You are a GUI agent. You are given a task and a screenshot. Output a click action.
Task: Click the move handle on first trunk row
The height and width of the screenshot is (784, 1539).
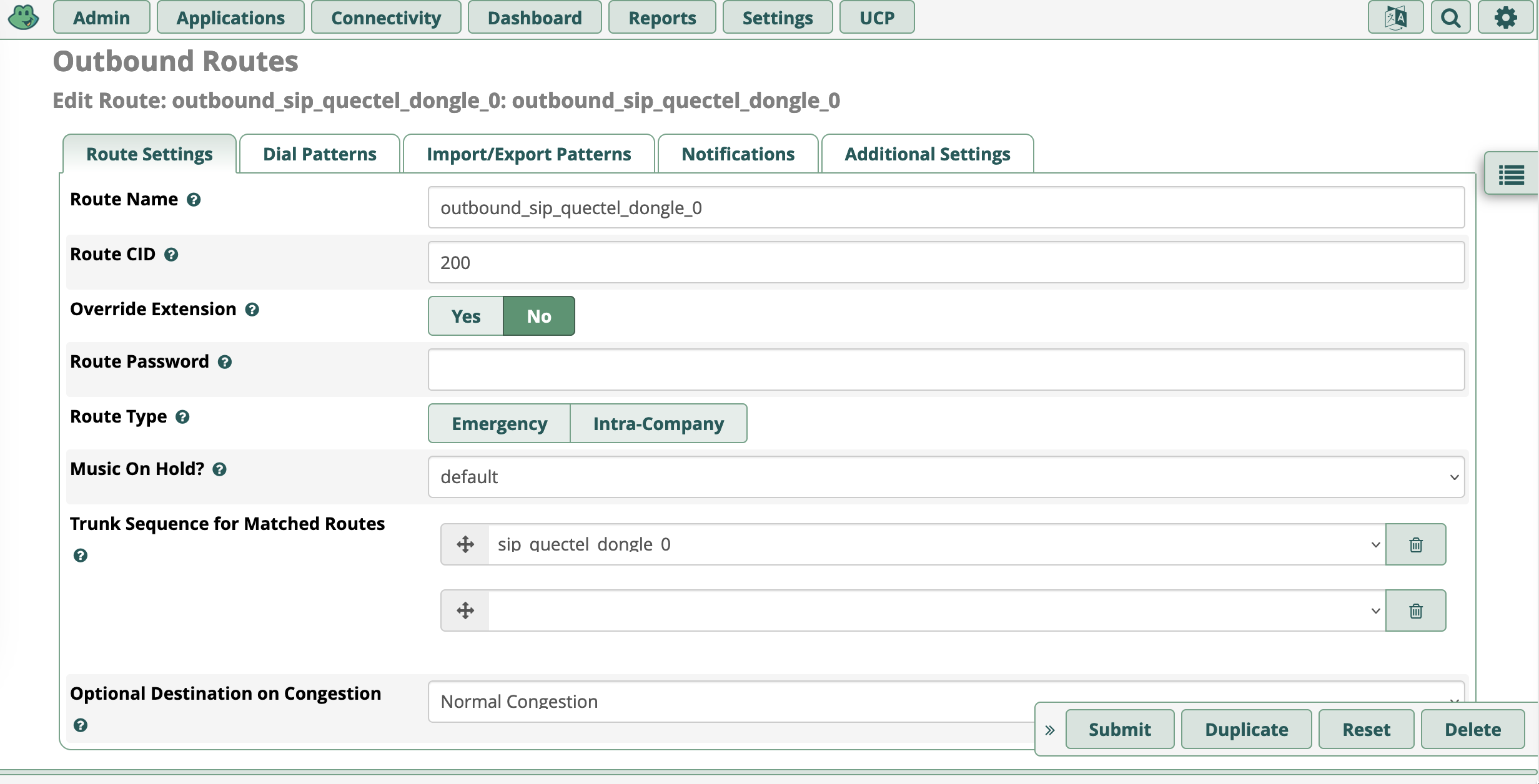(x=465, y=544)
